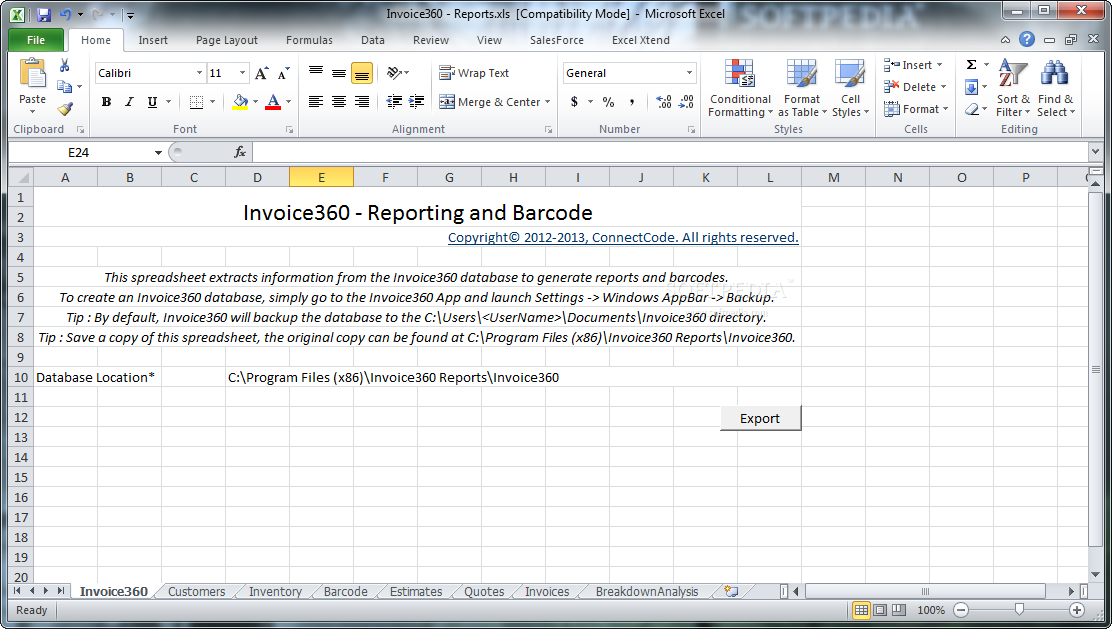Click the Insert Function fx button
The image size is (1112, 629).
coord(240,152)
